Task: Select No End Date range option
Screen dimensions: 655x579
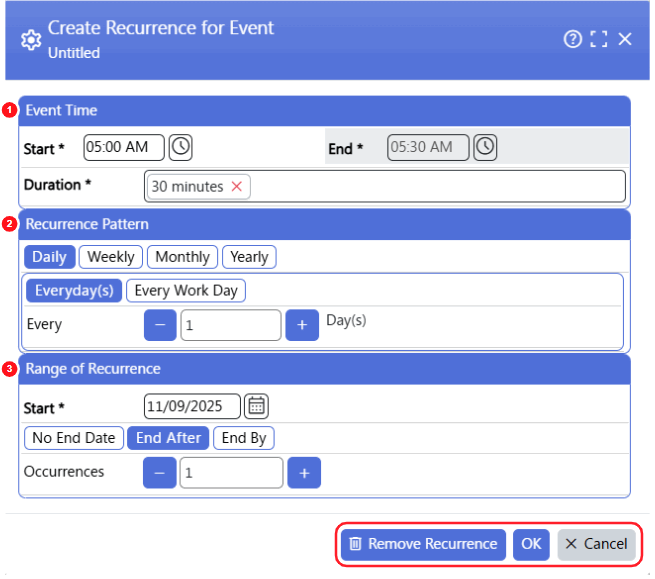Action: pyautogui.click(x=74, y=438)
